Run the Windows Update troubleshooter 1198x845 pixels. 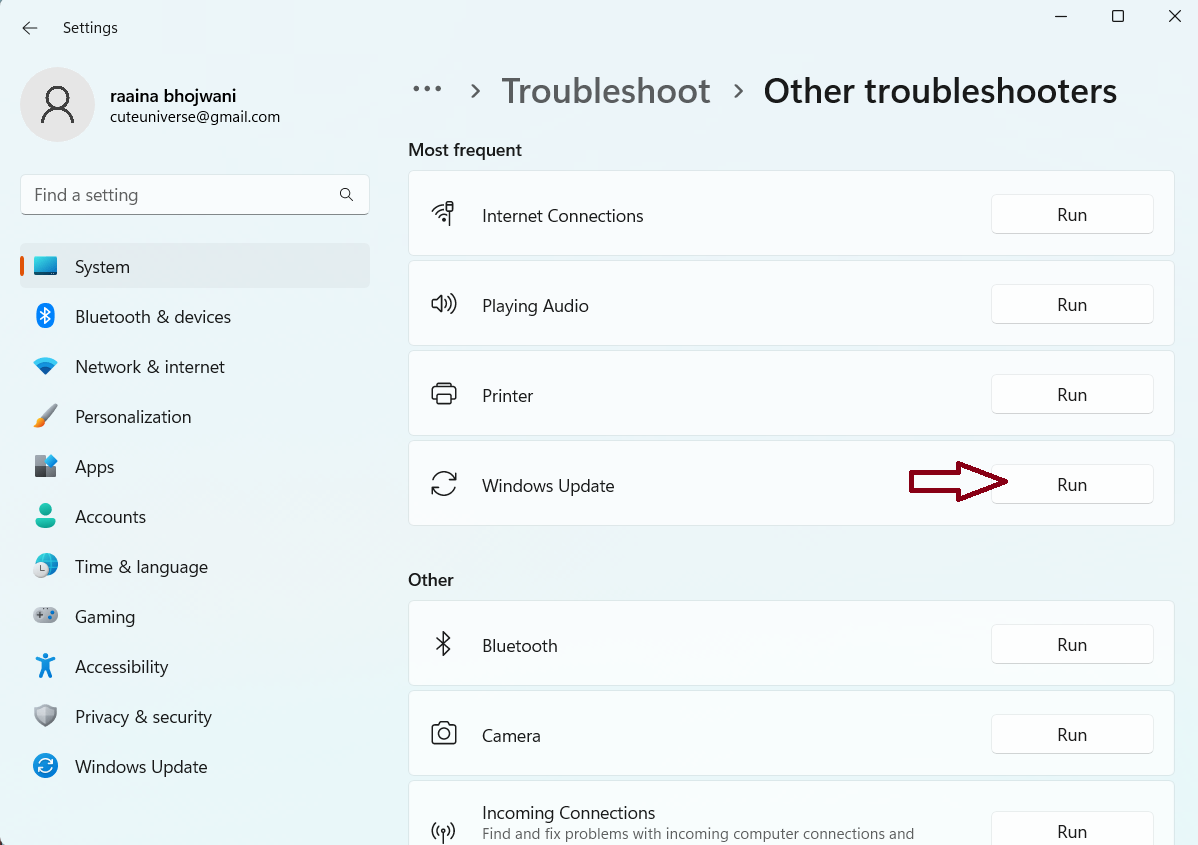1072,485
